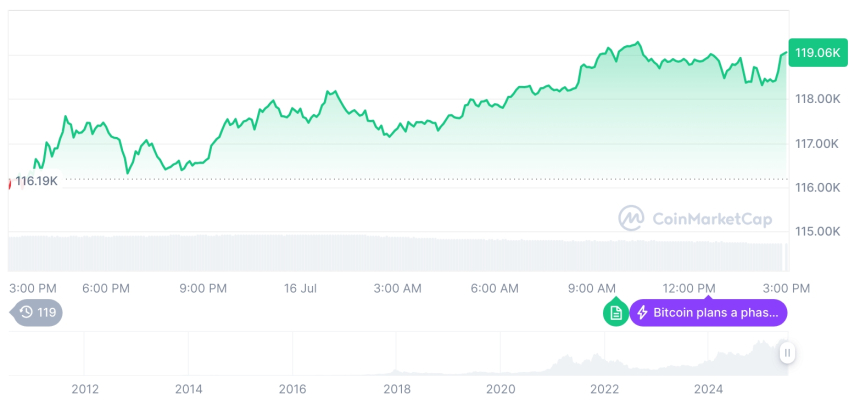Open the 'Bitcoin plans a phas...' event tag
The height and width of the screenshot is (401, 860).
click(x=708, y=313)
